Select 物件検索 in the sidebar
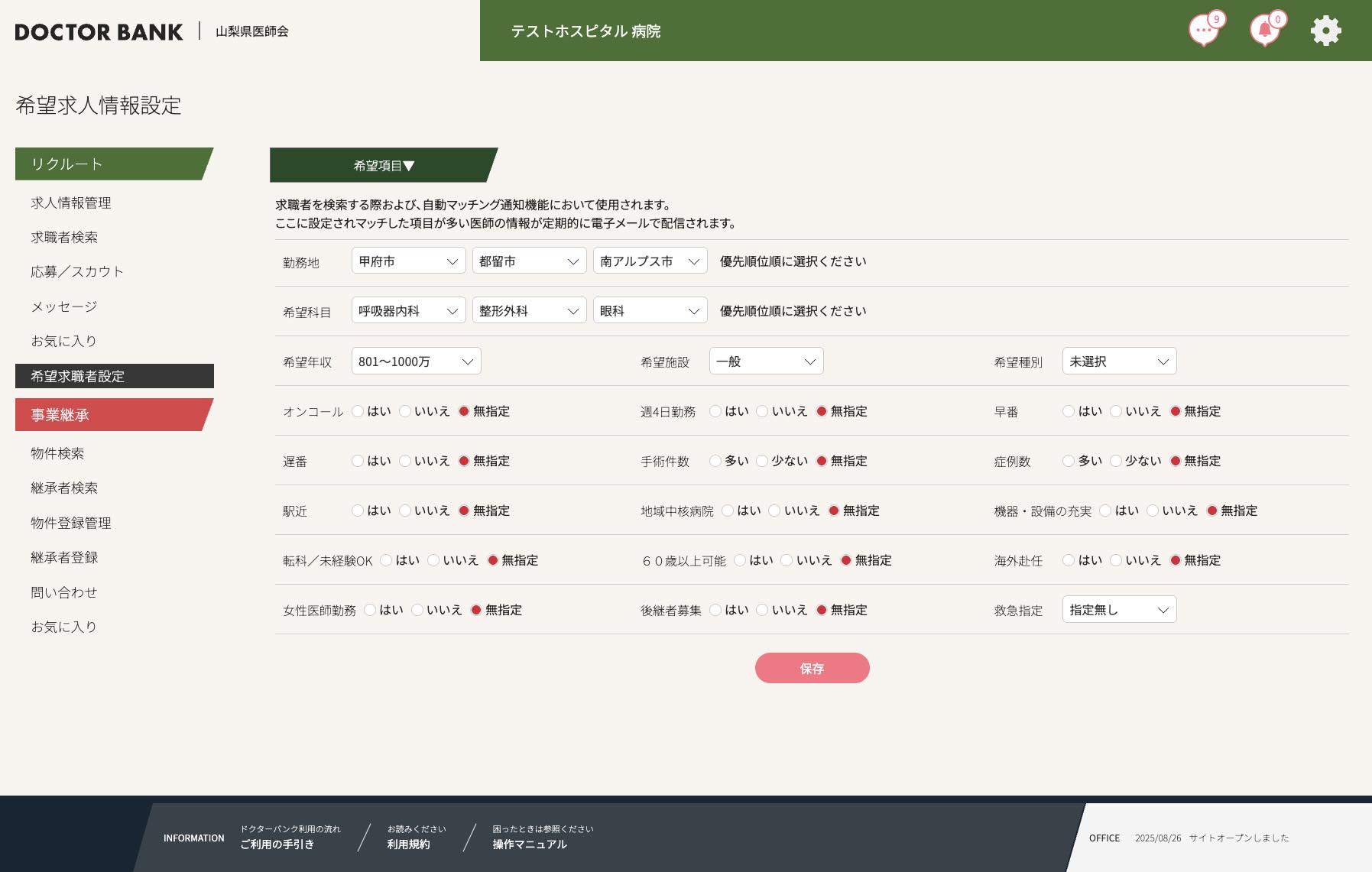Image resolution: width=1372 pixels, height=872 pixels. click(57, 453)
